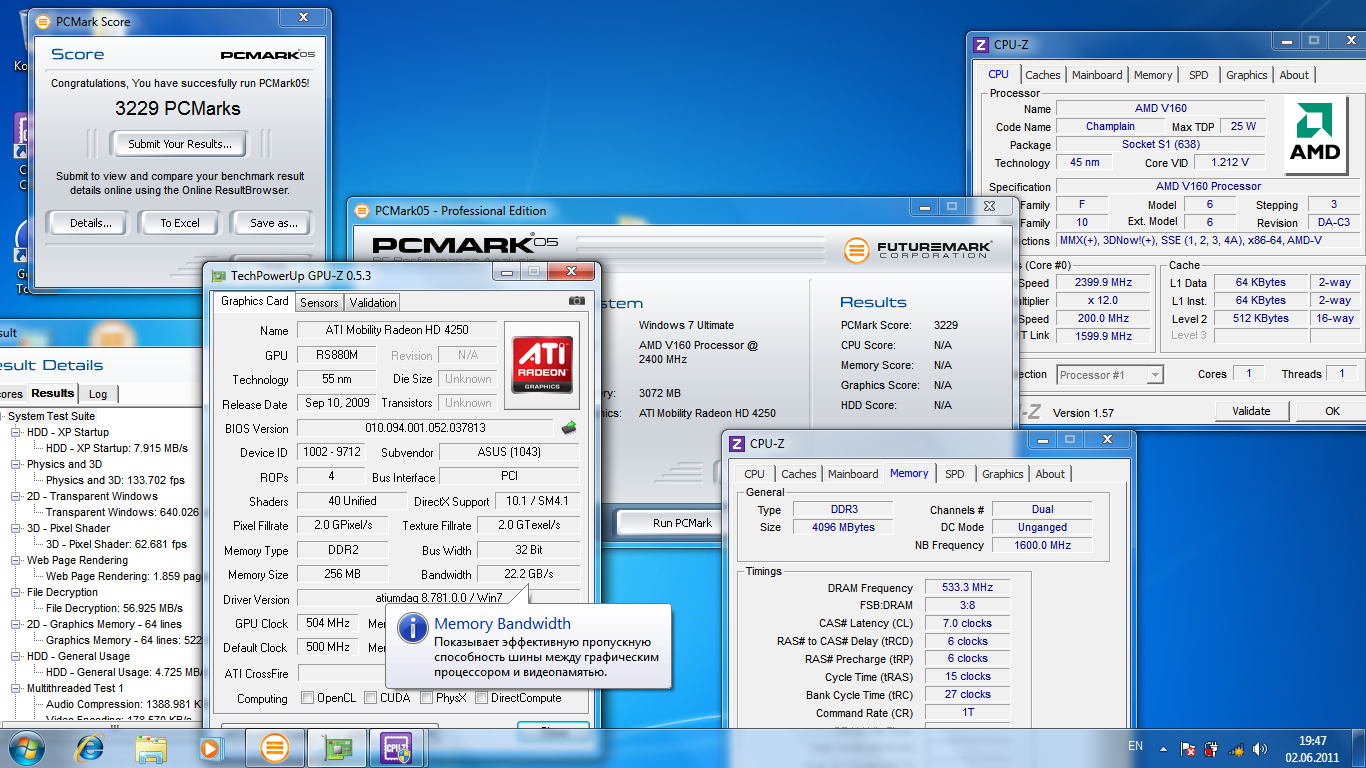Screen dimensions: 1366x768
Task: Open the Action Center flag tray icon
Action: coord(1188,748)
